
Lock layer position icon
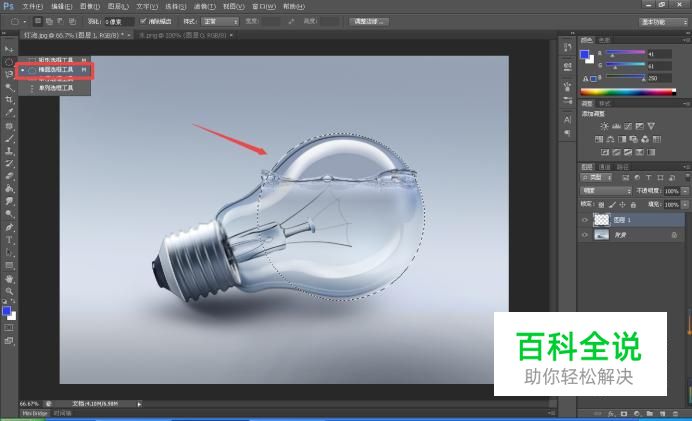coord(622,205)
